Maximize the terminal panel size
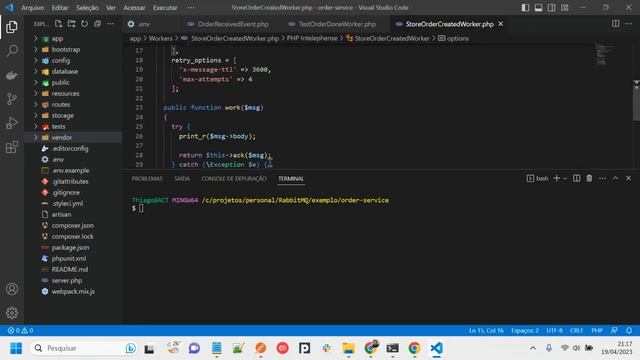The height and width of the screenshot is (360, 640). [616, 178]
